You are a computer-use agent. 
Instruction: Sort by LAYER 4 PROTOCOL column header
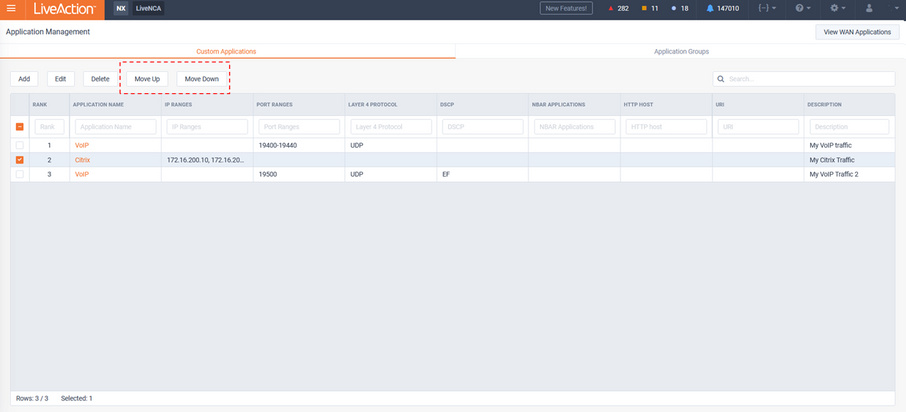tap(373, 105)
